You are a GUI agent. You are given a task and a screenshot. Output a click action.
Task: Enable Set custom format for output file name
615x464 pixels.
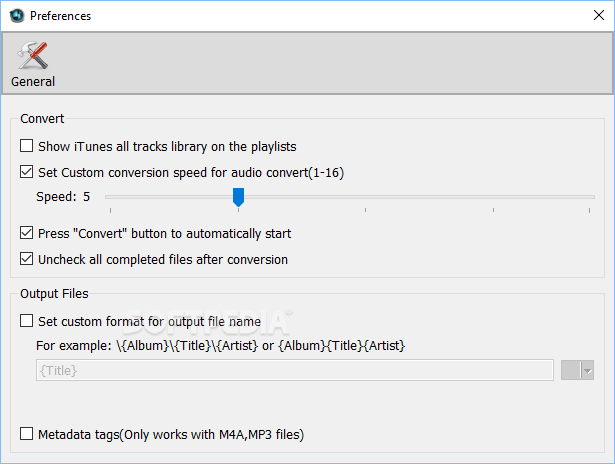(x=26, y=321)
